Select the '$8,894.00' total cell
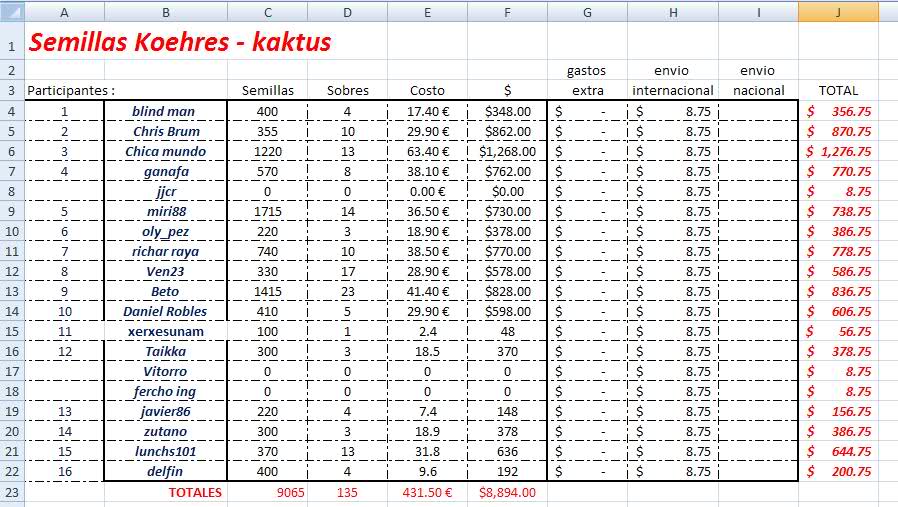The width and height of the screenshot is (898, 507). coord(507,492)
